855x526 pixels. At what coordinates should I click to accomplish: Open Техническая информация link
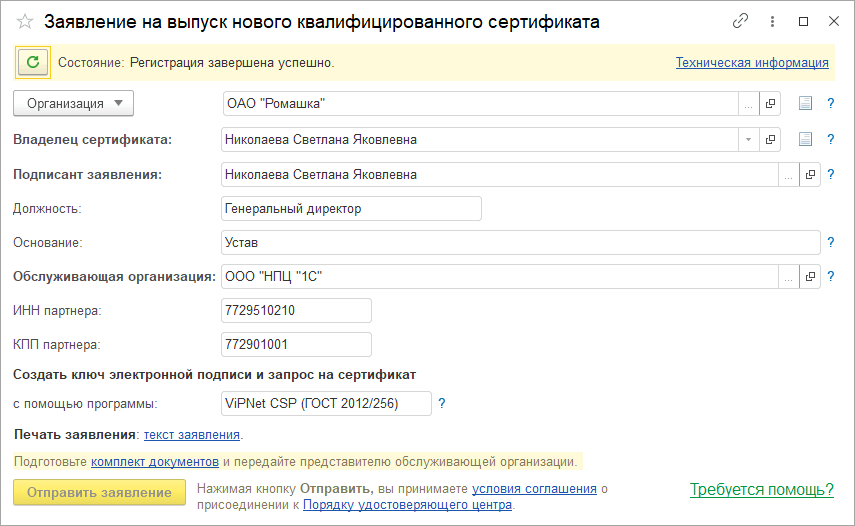pos(752,62)
